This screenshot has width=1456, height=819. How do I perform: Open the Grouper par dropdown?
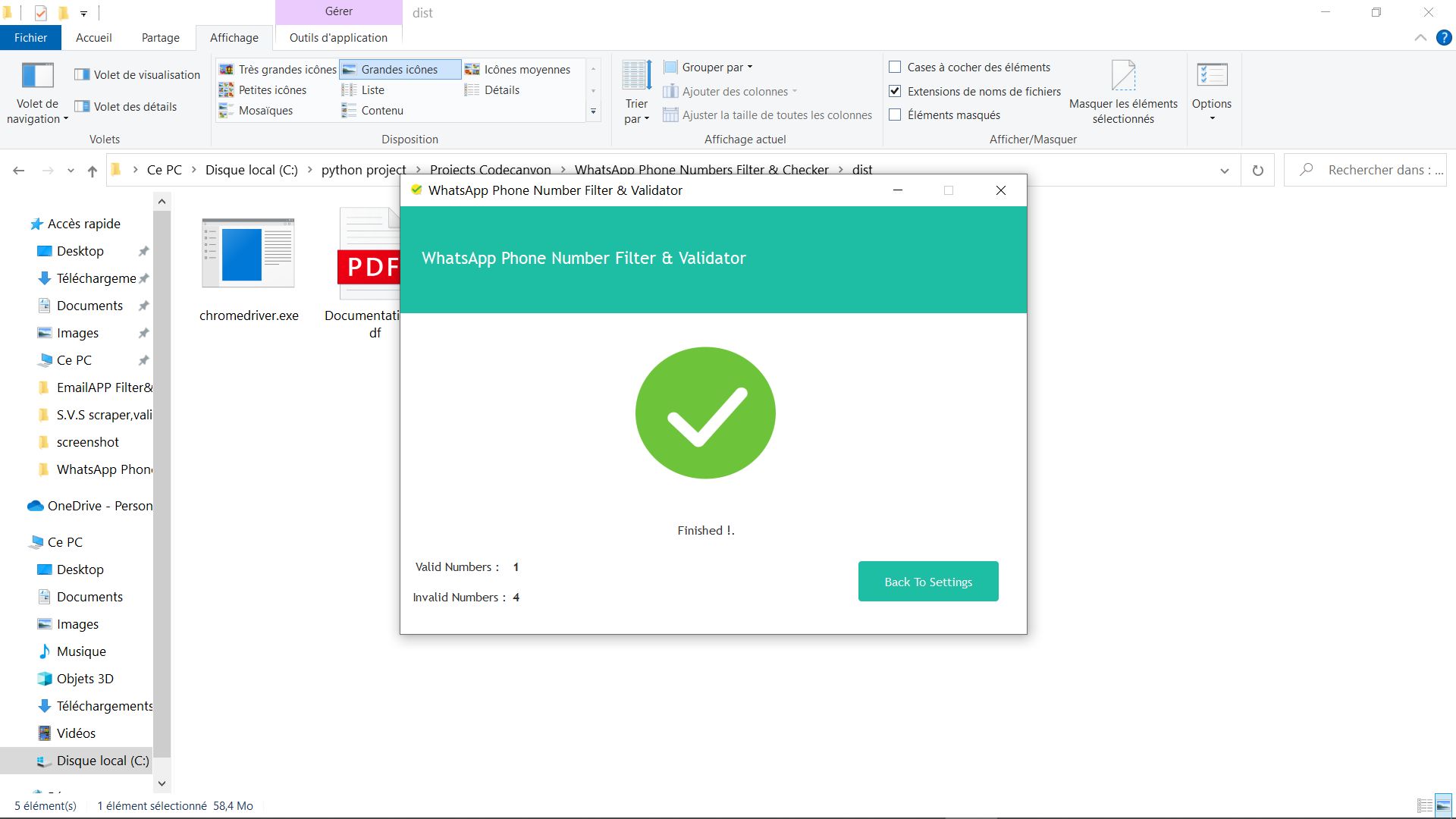pos(708,67)
